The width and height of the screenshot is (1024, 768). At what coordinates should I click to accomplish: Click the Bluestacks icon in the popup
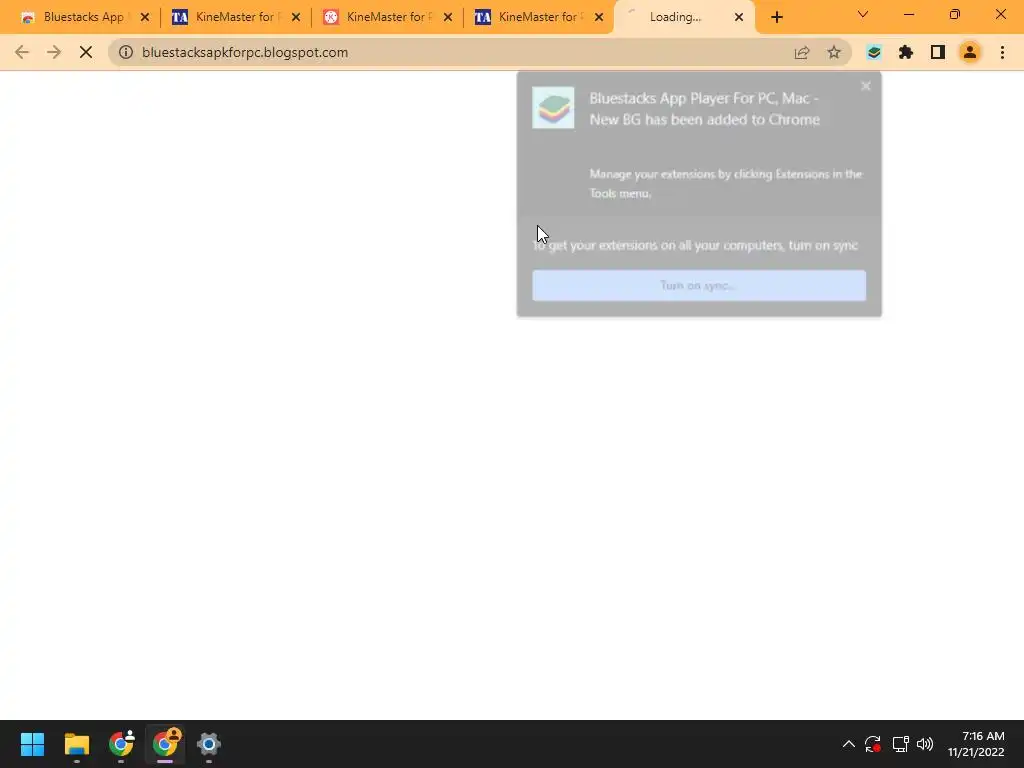553,108
